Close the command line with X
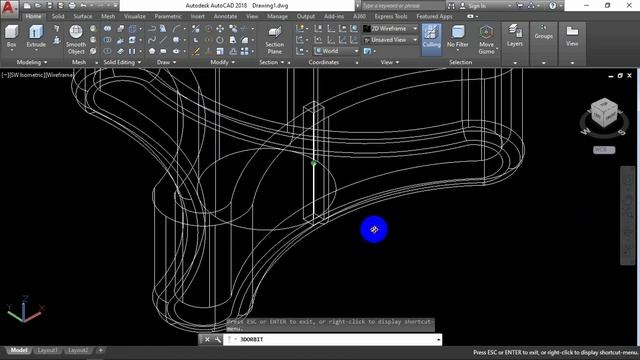The width and height of the screenshot is (640, 360). (x=207, y=339)
